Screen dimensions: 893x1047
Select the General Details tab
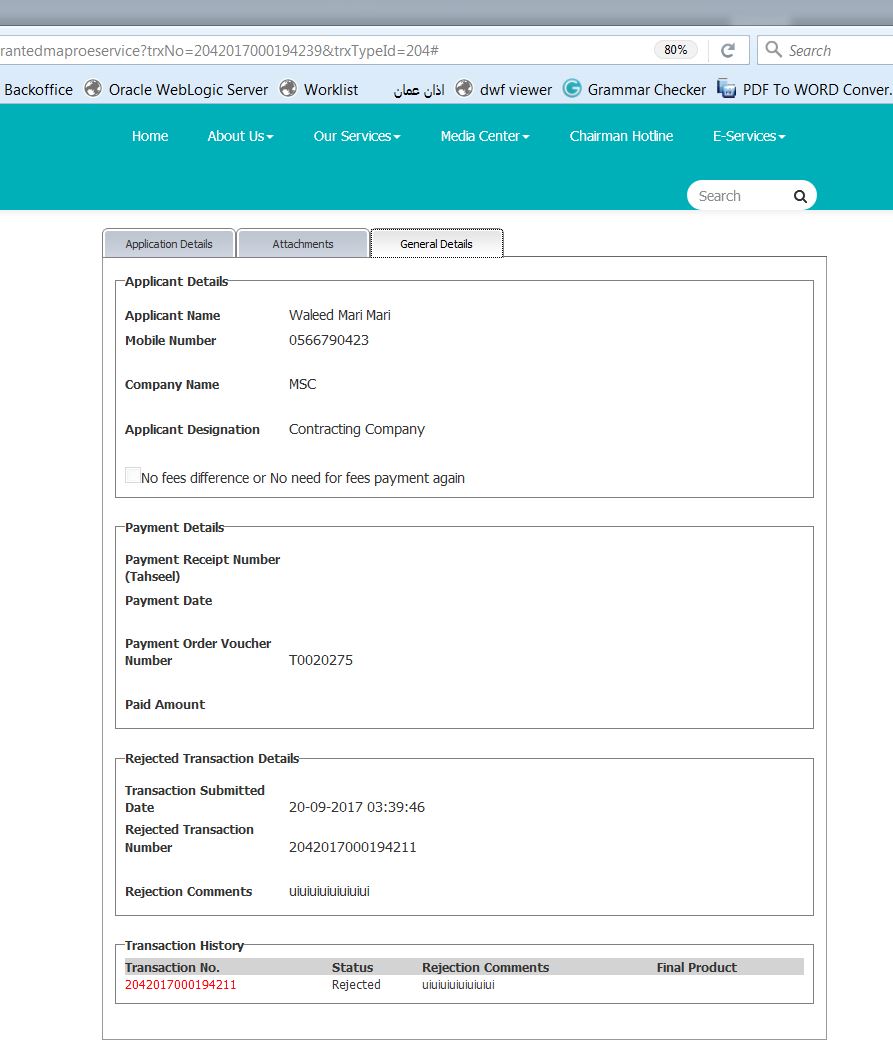point(436,244)
